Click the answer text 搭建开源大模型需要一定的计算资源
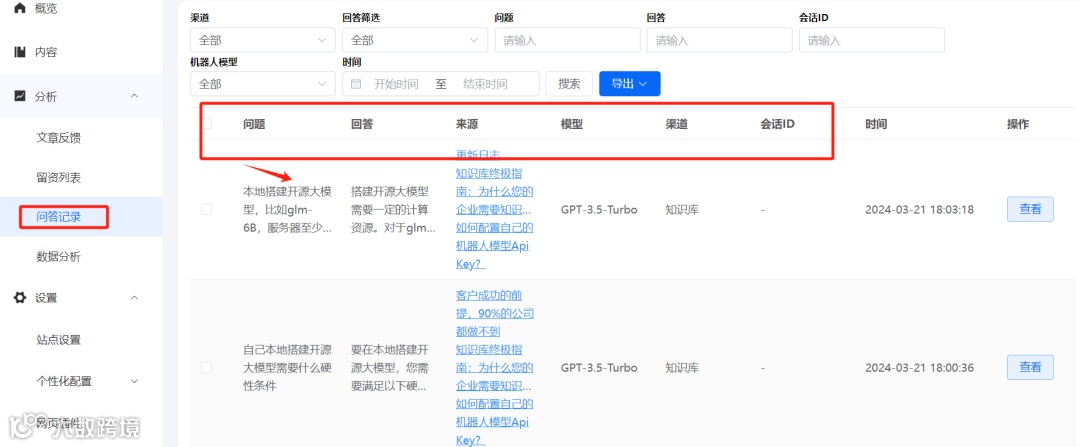1080x447 pixels. [393, 209]
